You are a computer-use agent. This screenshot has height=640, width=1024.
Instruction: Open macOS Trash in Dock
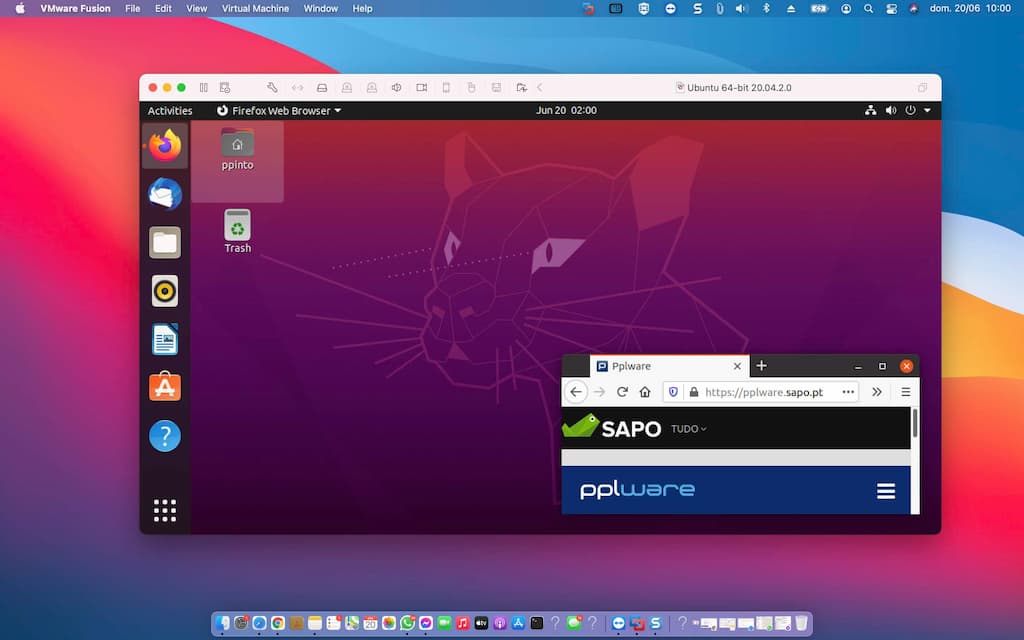pos(801,623)
